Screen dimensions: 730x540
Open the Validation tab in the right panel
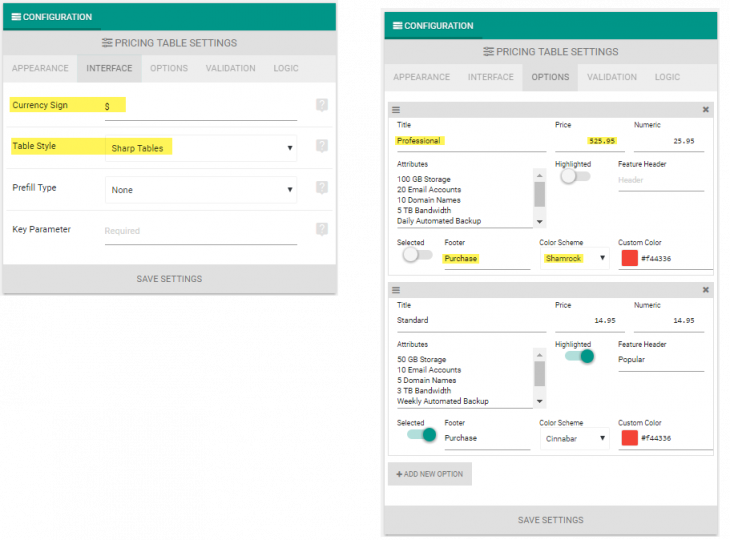(x=612, y=77)
